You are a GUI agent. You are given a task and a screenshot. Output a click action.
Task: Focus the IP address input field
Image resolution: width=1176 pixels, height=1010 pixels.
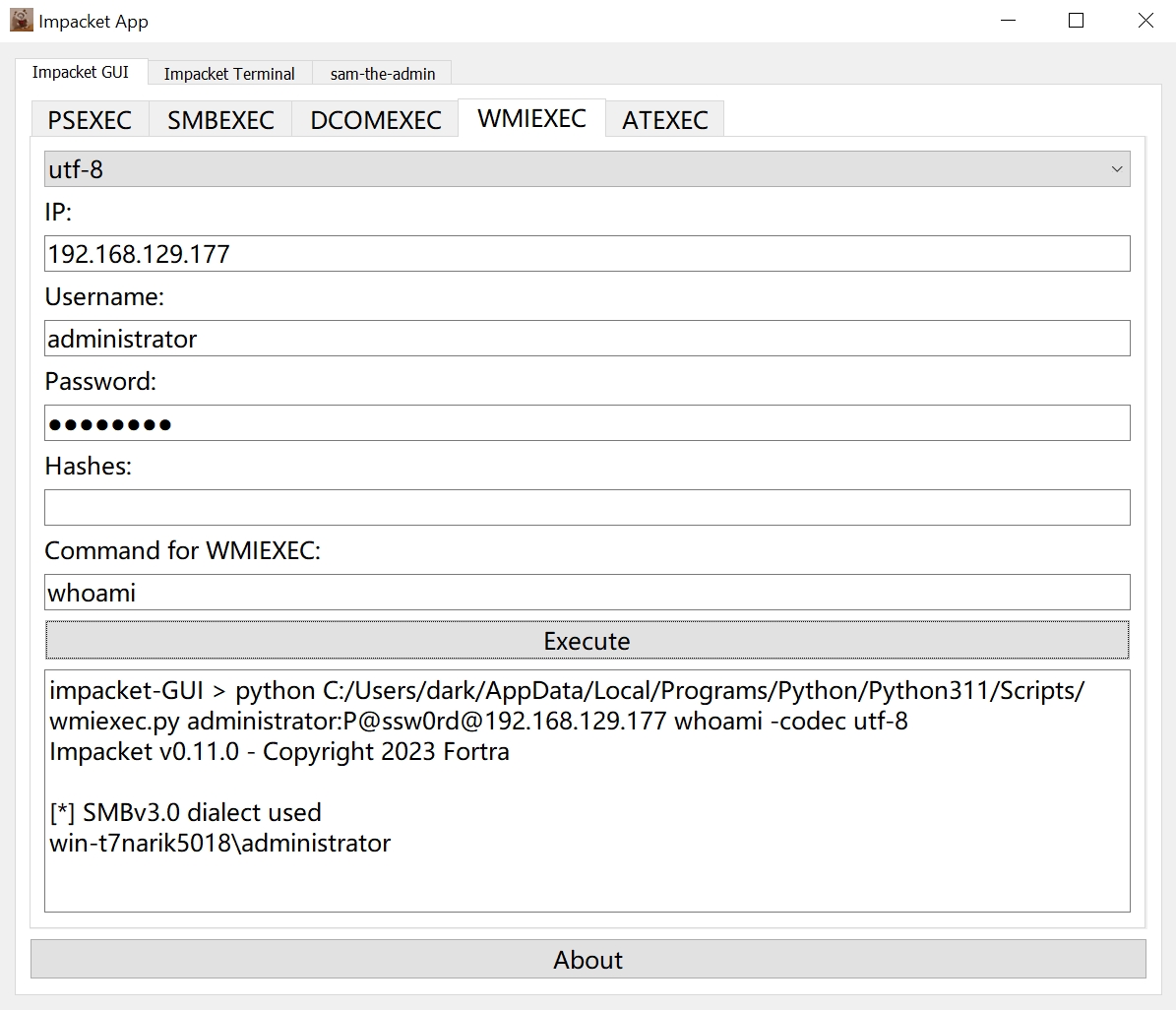click(588, 254)
